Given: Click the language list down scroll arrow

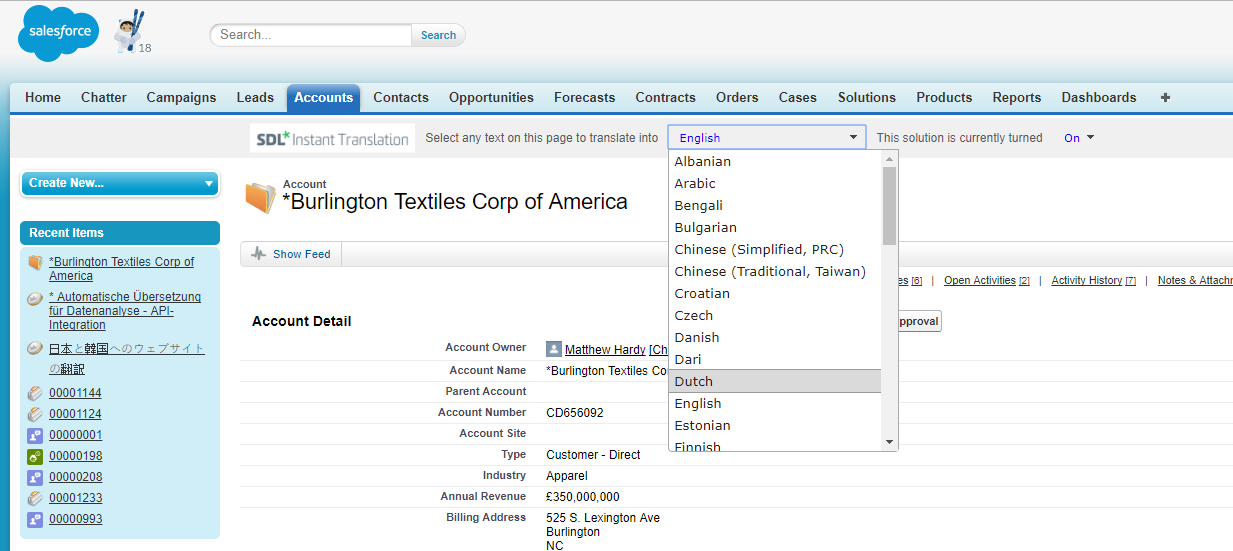Looking at the screenshot, I should point(889,442).
